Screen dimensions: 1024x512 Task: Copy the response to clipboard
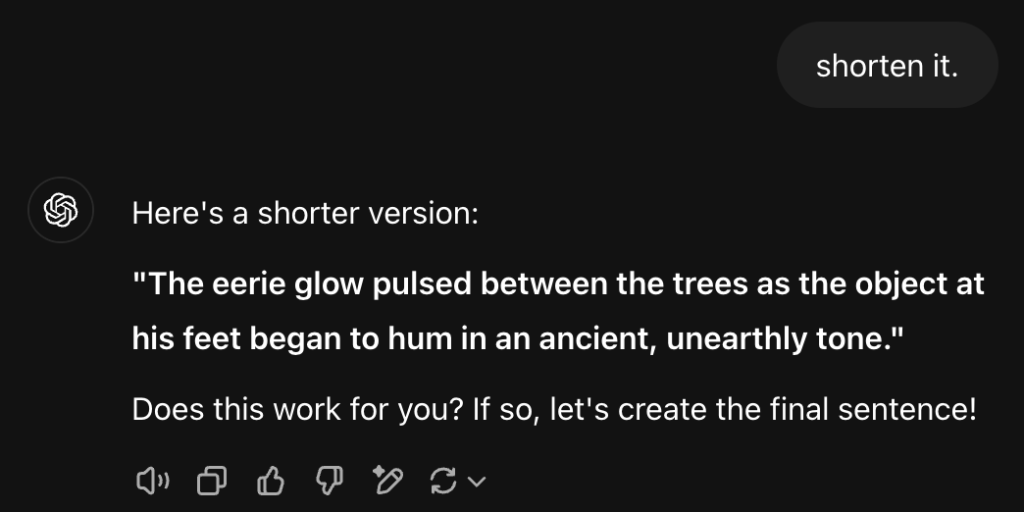coord(211,481)
